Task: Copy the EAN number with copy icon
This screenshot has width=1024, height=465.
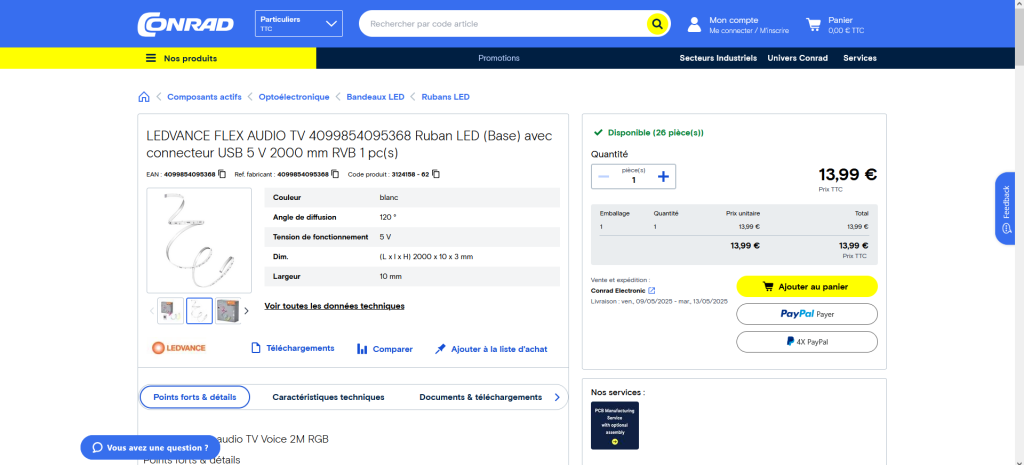Action: [x=222, y=174]
